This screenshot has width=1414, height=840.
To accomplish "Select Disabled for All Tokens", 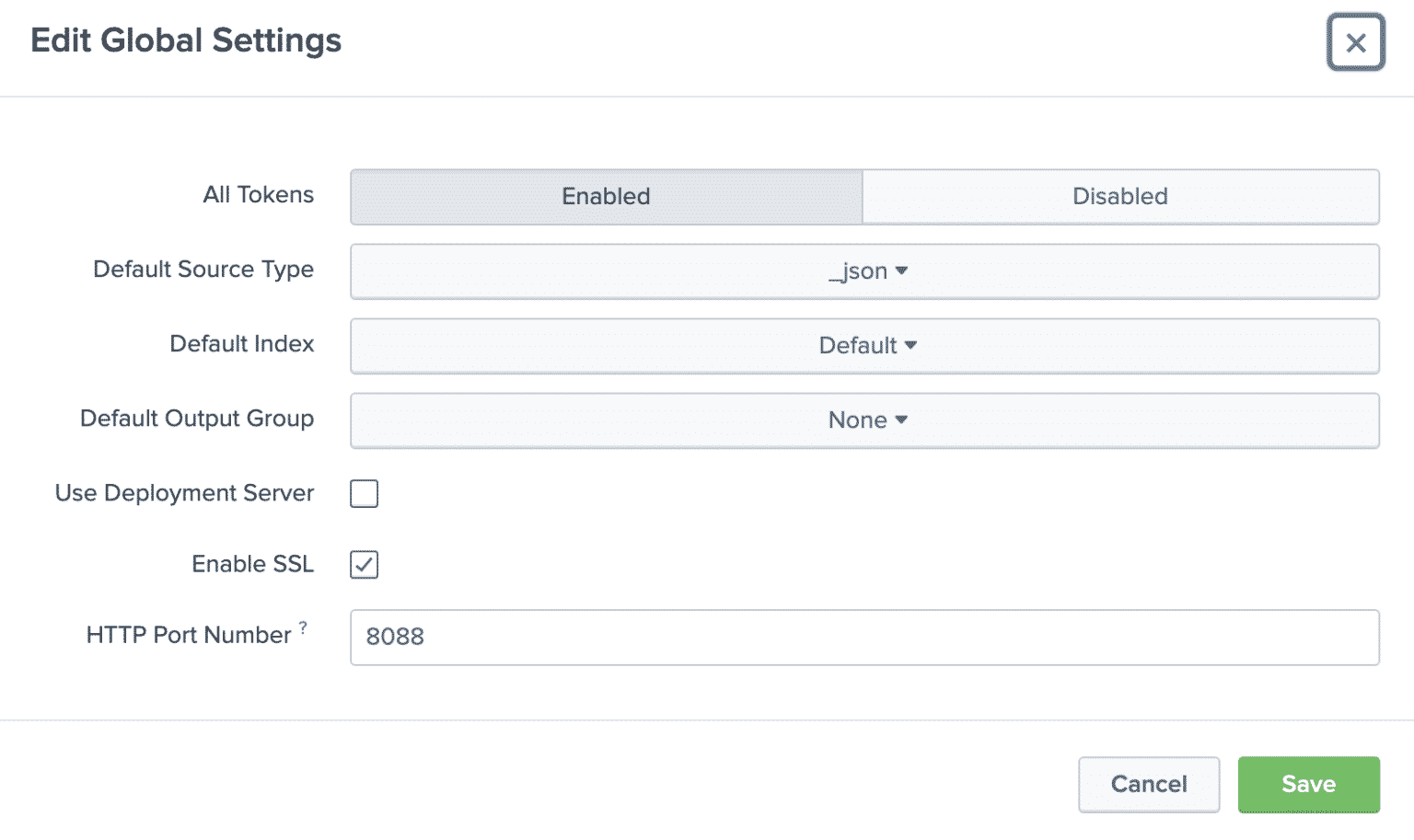I will (x=1119, y=196).
